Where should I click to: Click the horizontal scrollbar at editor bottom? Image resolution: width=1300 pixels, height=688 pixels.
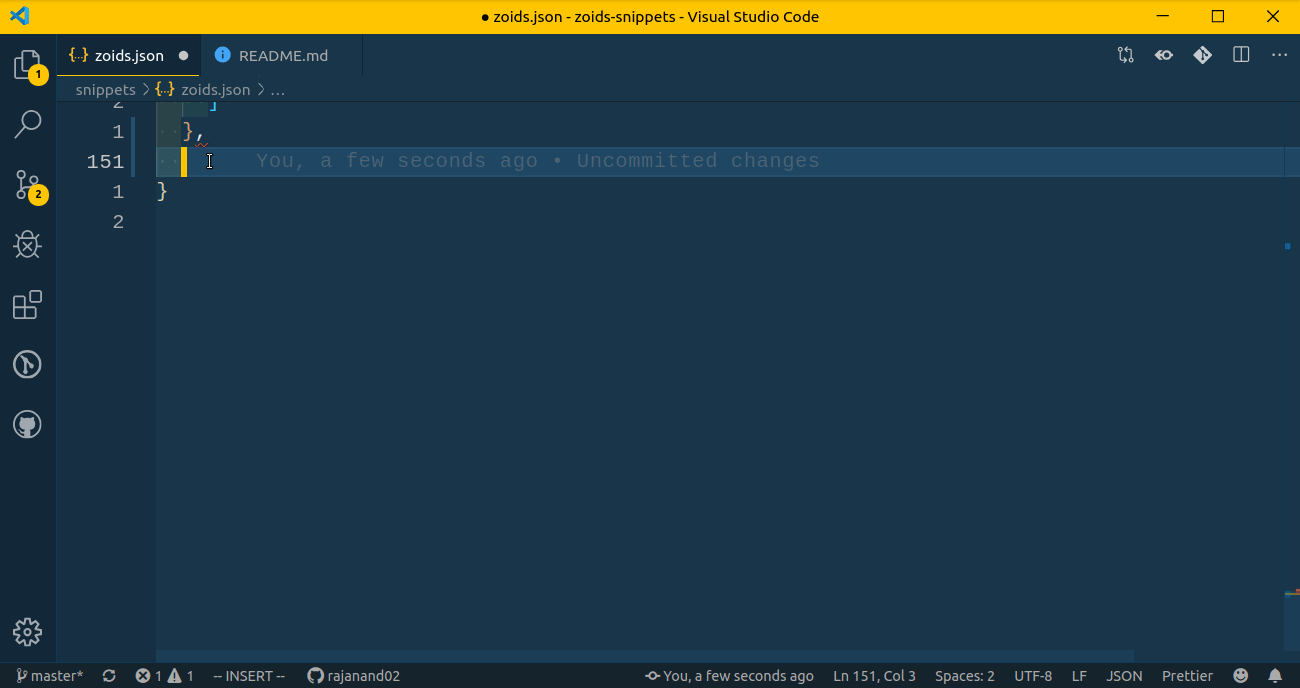pyautogui.click(x=645, y=655)
